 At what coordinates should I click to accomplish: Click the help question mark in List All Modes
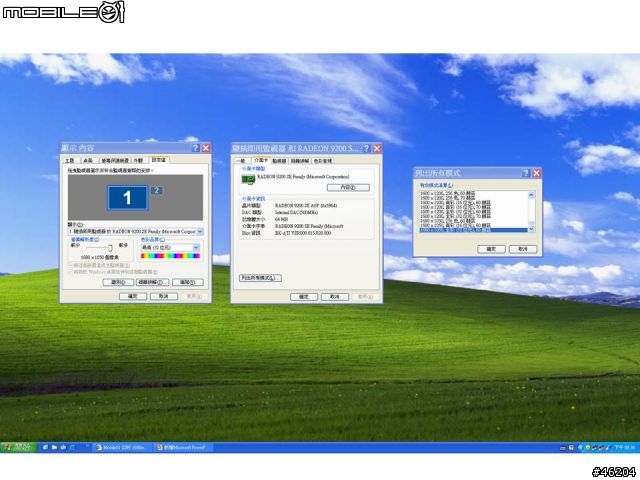[x=526, y=173]
